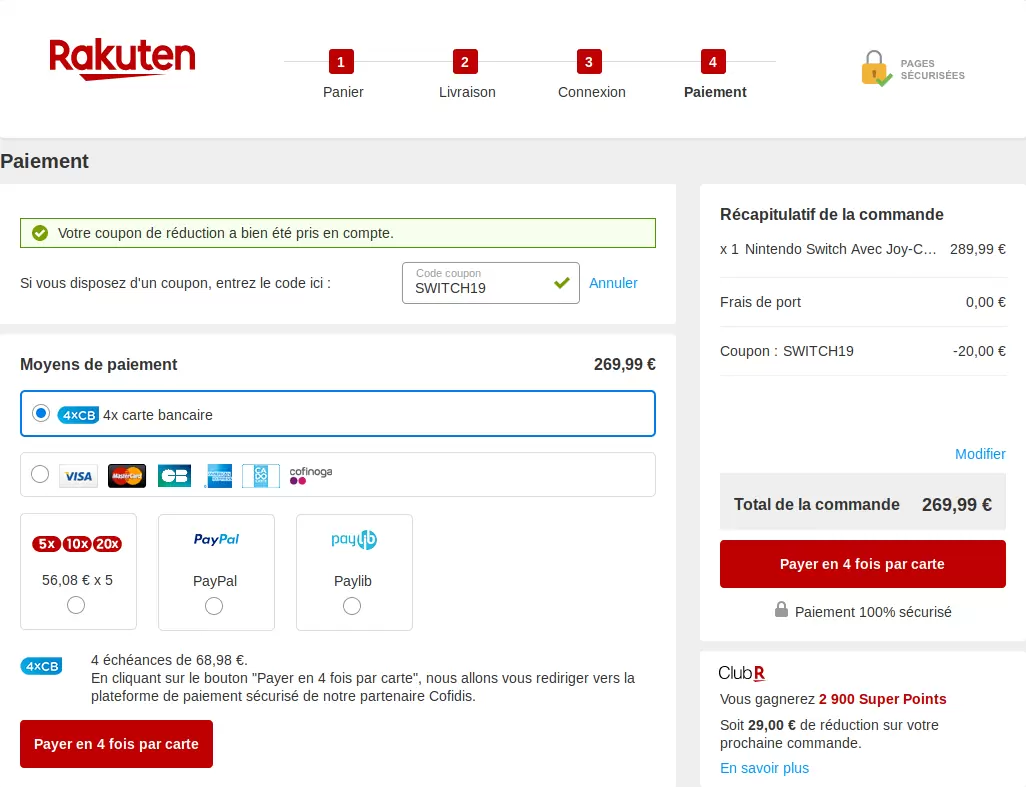Choose the PayPal radio button

tap(214, 606)
